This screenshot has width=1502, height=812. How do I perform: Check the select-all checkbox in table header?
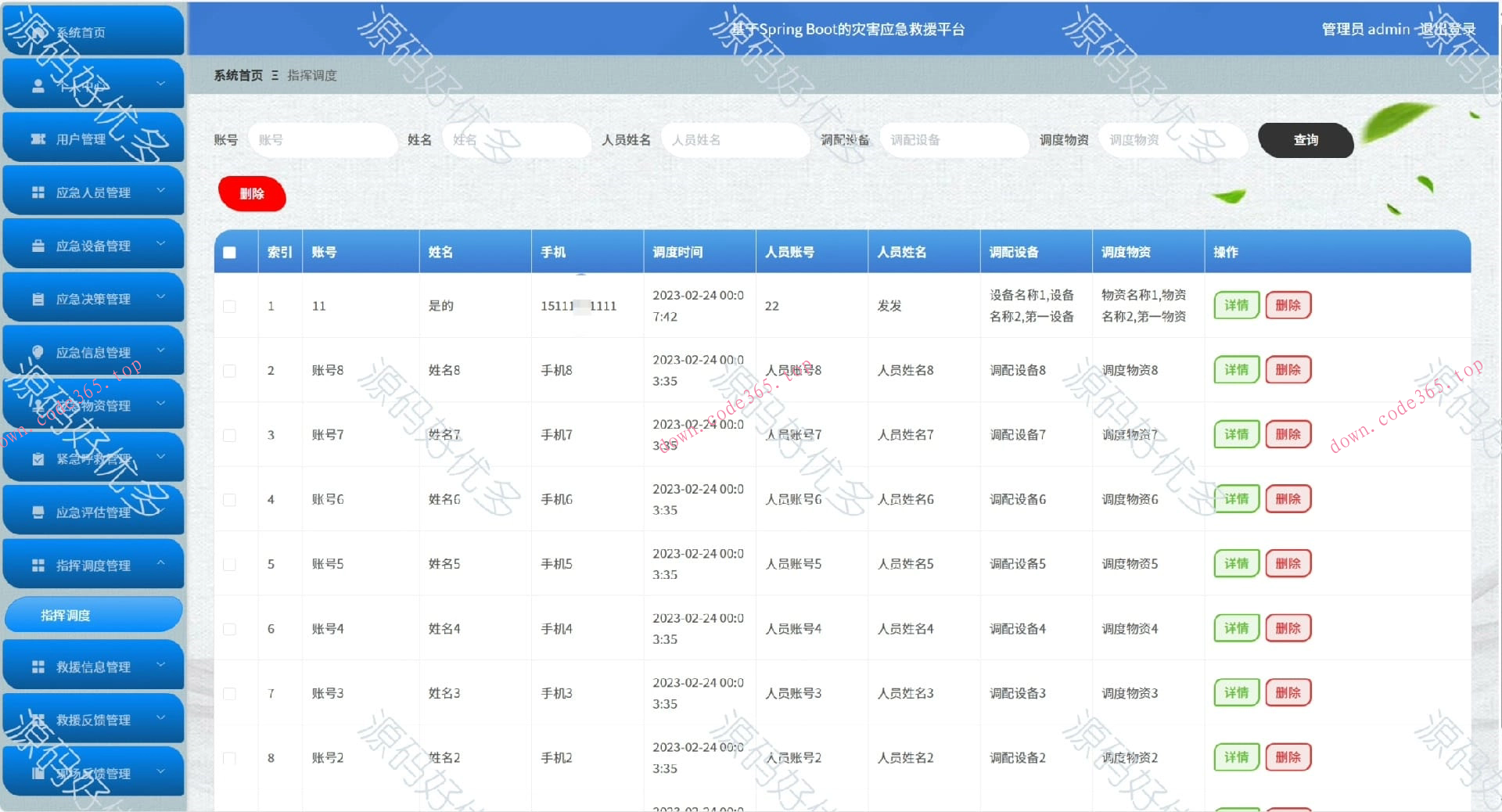(x=228, y=252)
